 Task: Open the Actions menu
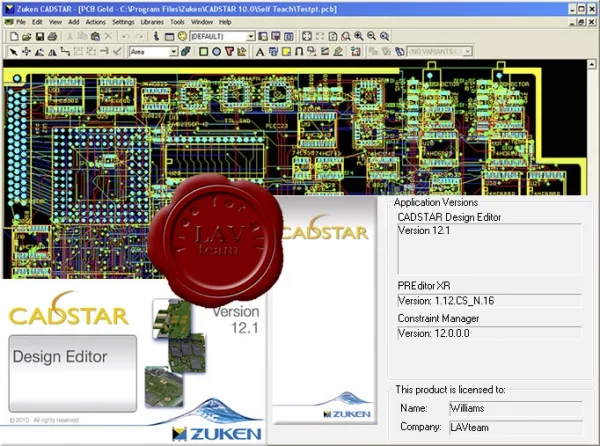[x=95, y=22]
